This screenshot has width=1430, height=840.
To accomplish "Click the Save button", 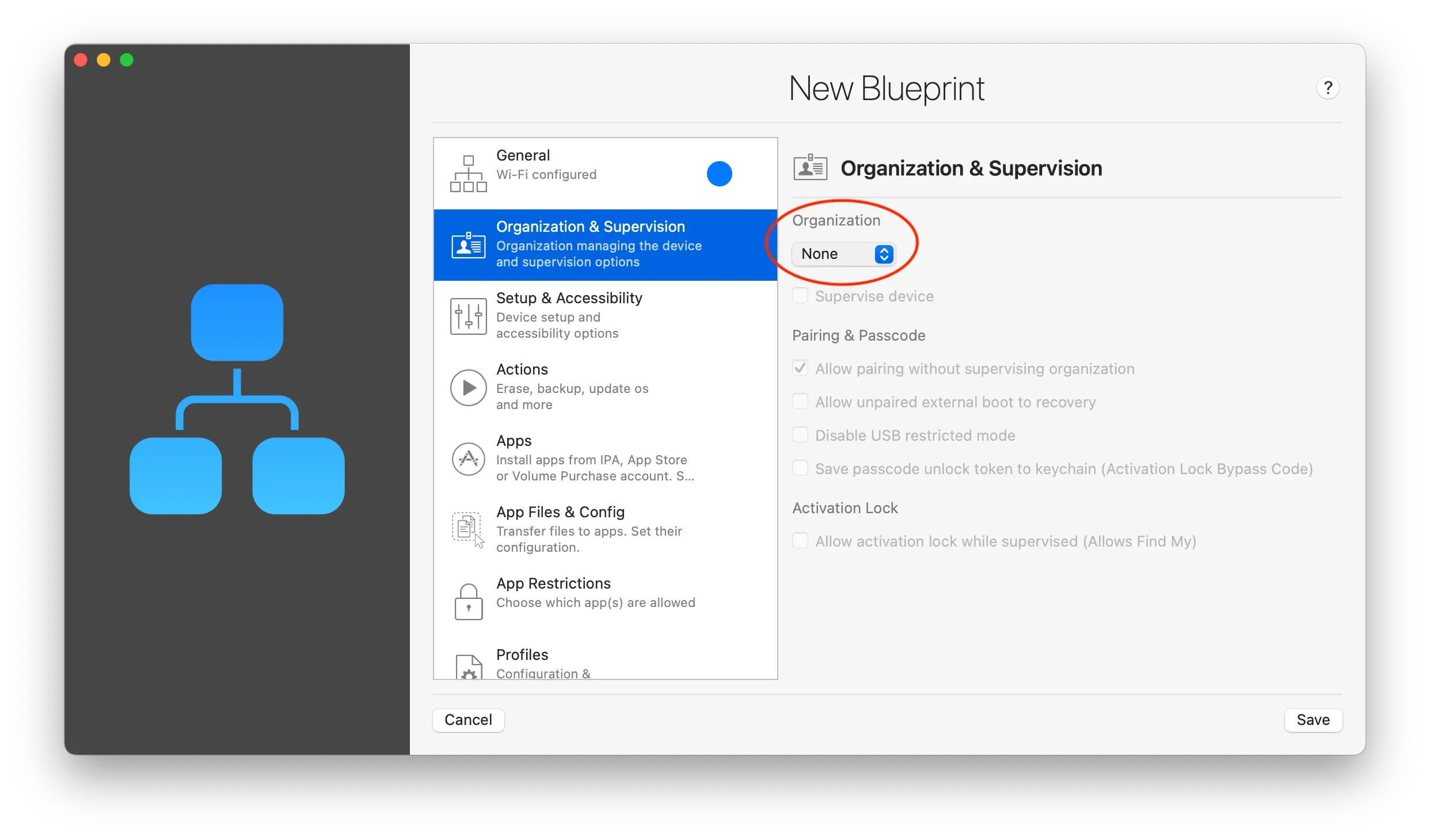I will coord(1313,720).
